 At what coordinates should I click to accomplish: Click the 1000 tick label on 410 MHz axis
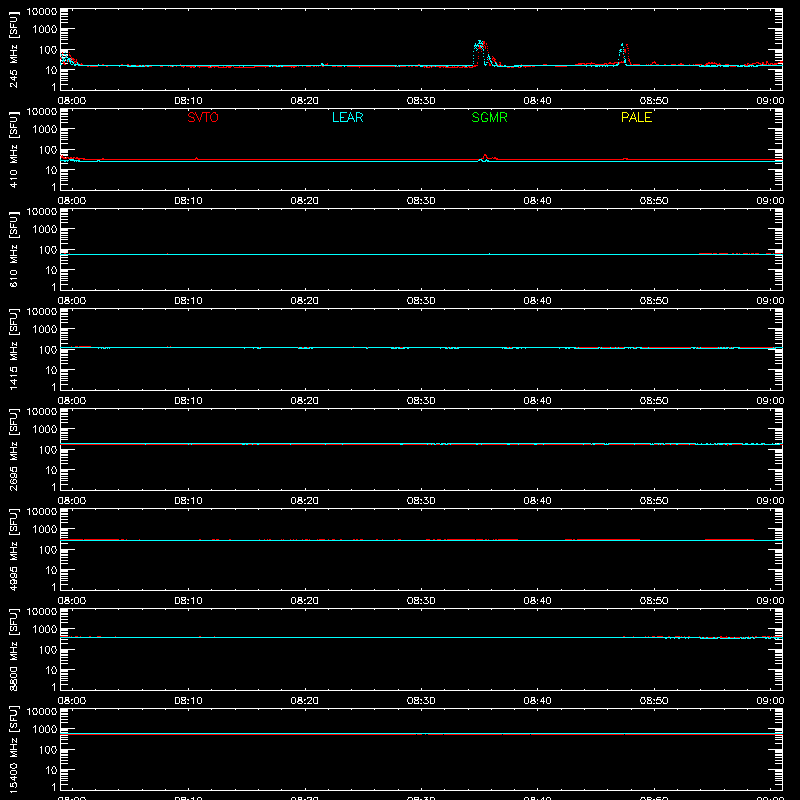45,129
